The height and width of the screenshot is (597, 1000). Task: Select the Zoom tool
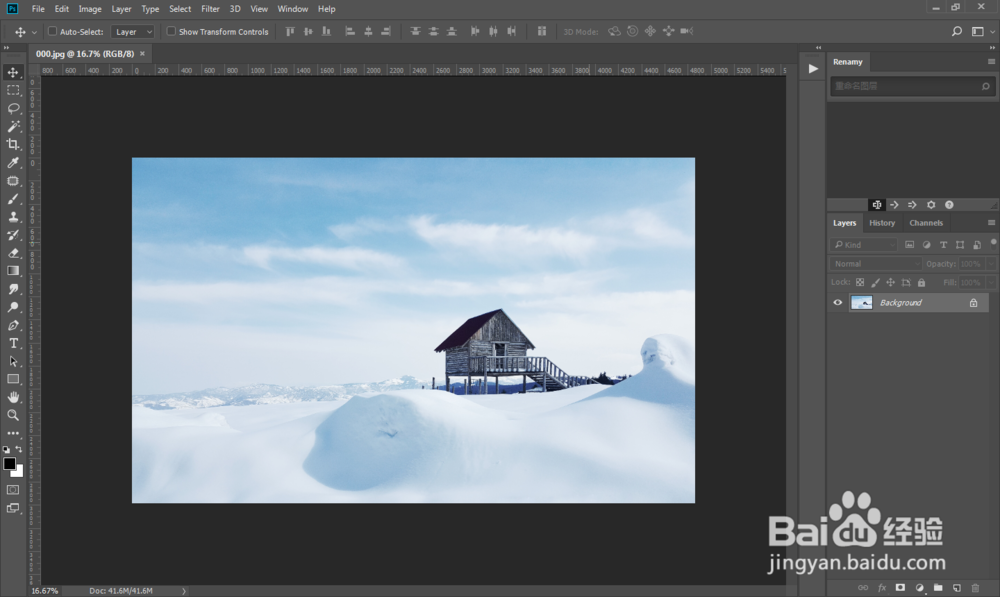tap(14, 414)
